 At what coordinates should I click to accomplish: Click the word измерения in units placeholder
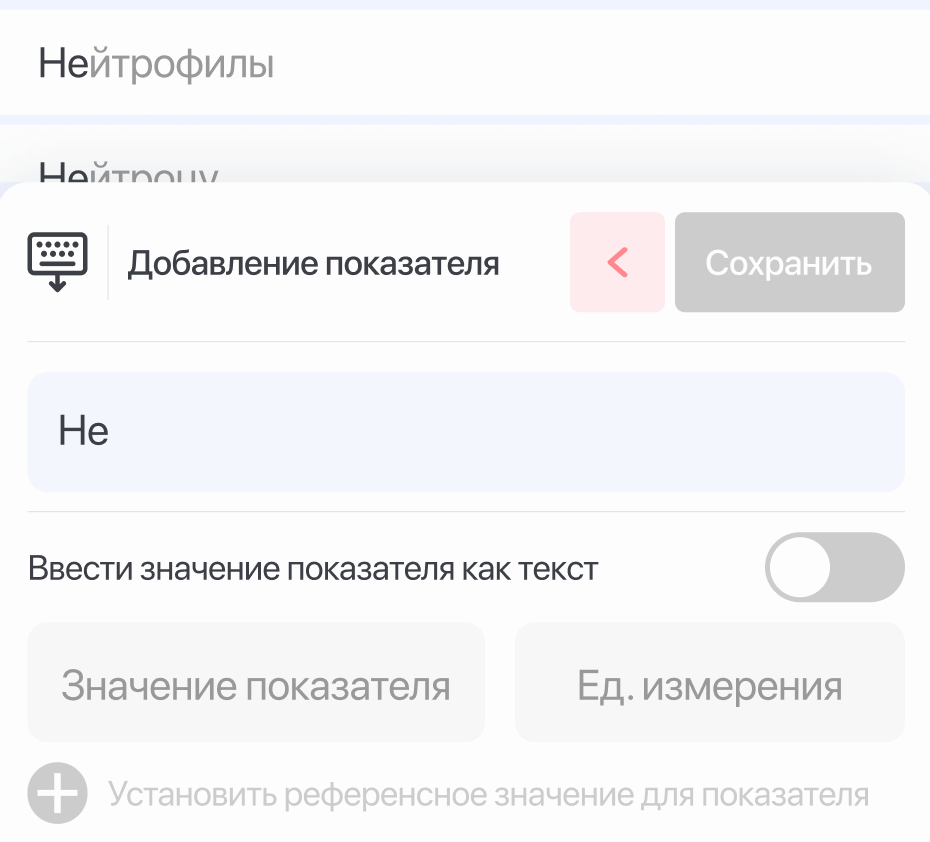742,686
